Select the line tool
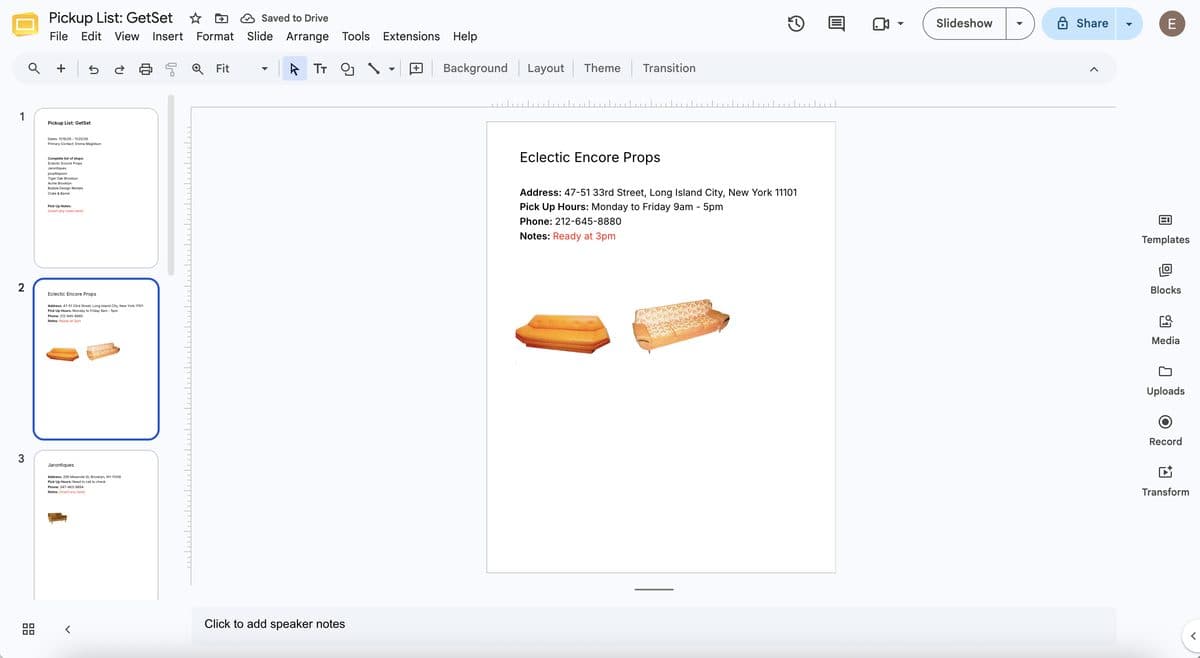The width and height of the screenshot is (1200, 658). click(374, 68)
